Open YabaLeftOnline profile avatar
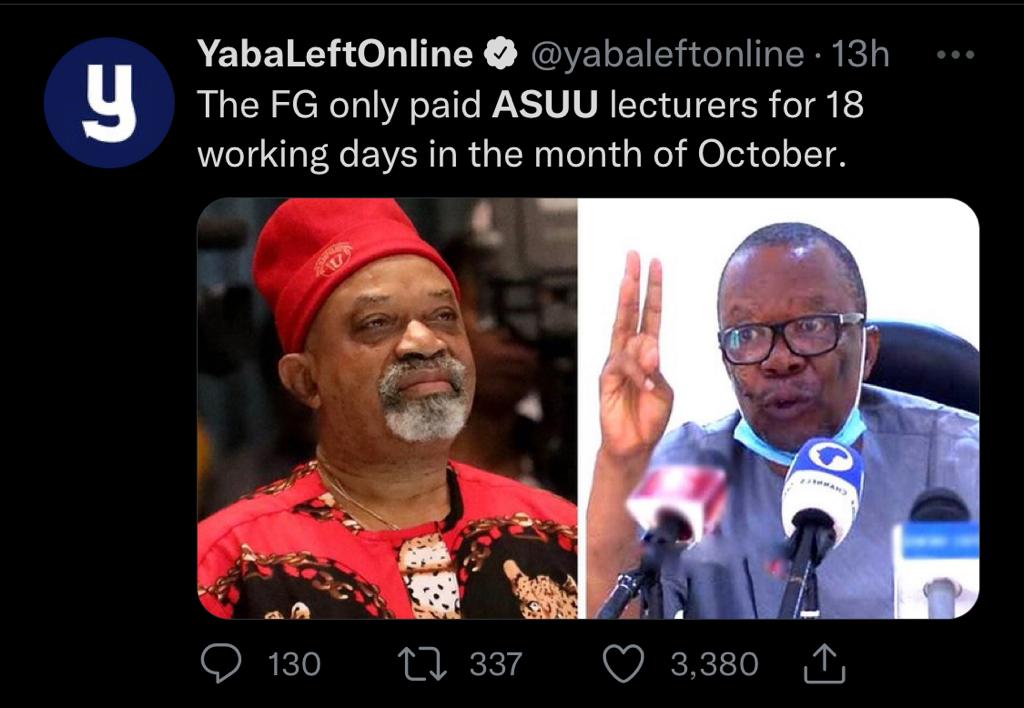This screenshot has height=708, width=1024. coord(109,103)
